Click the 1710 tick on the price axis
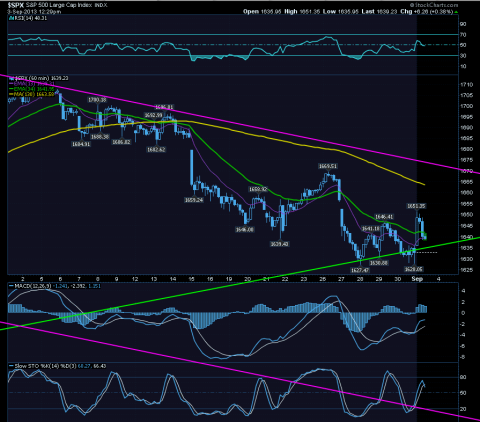 pyautogui.click(x=466, y=85)
